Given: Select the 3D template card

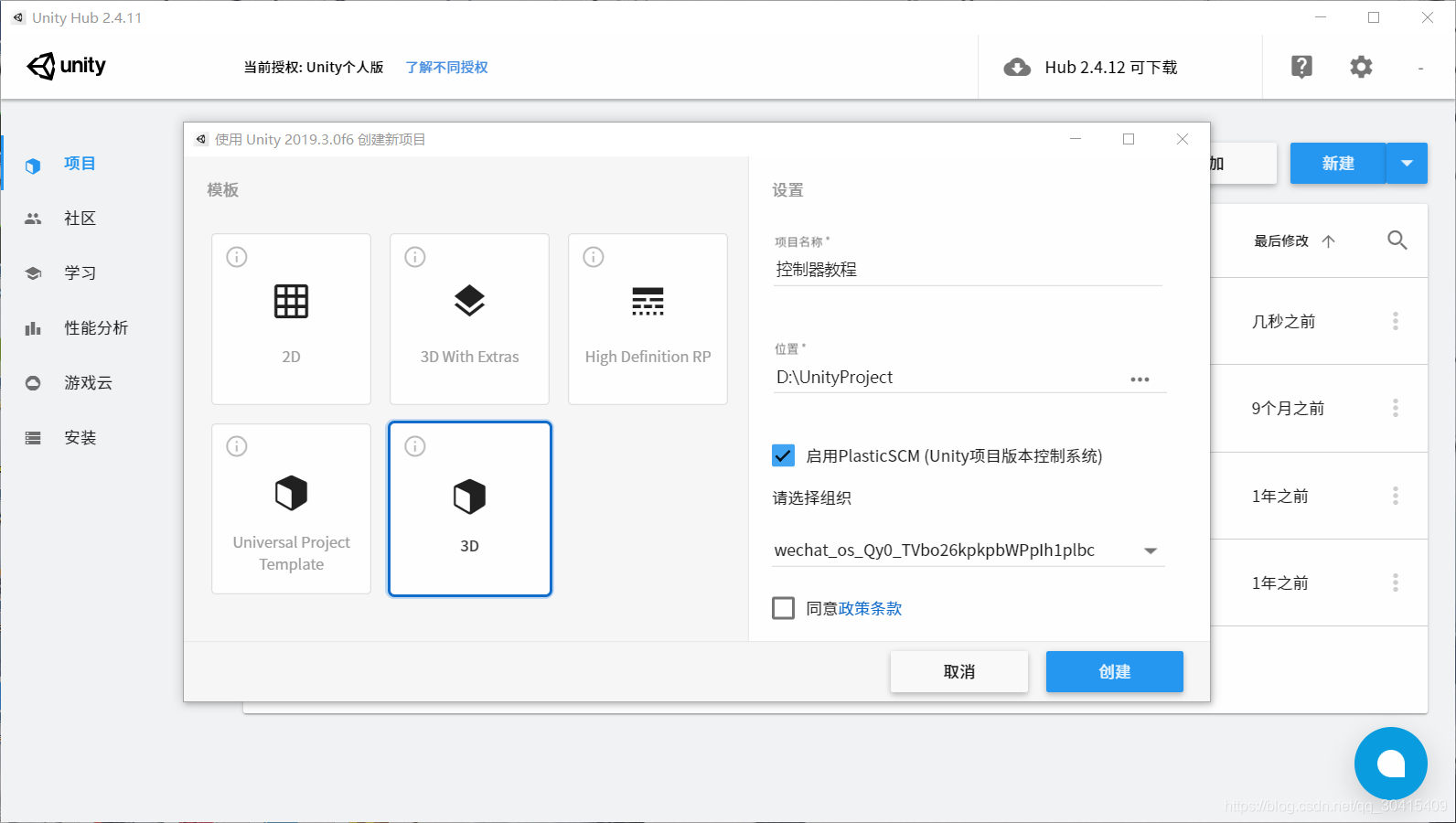Looking at the screenshot, I should [469, 508].
